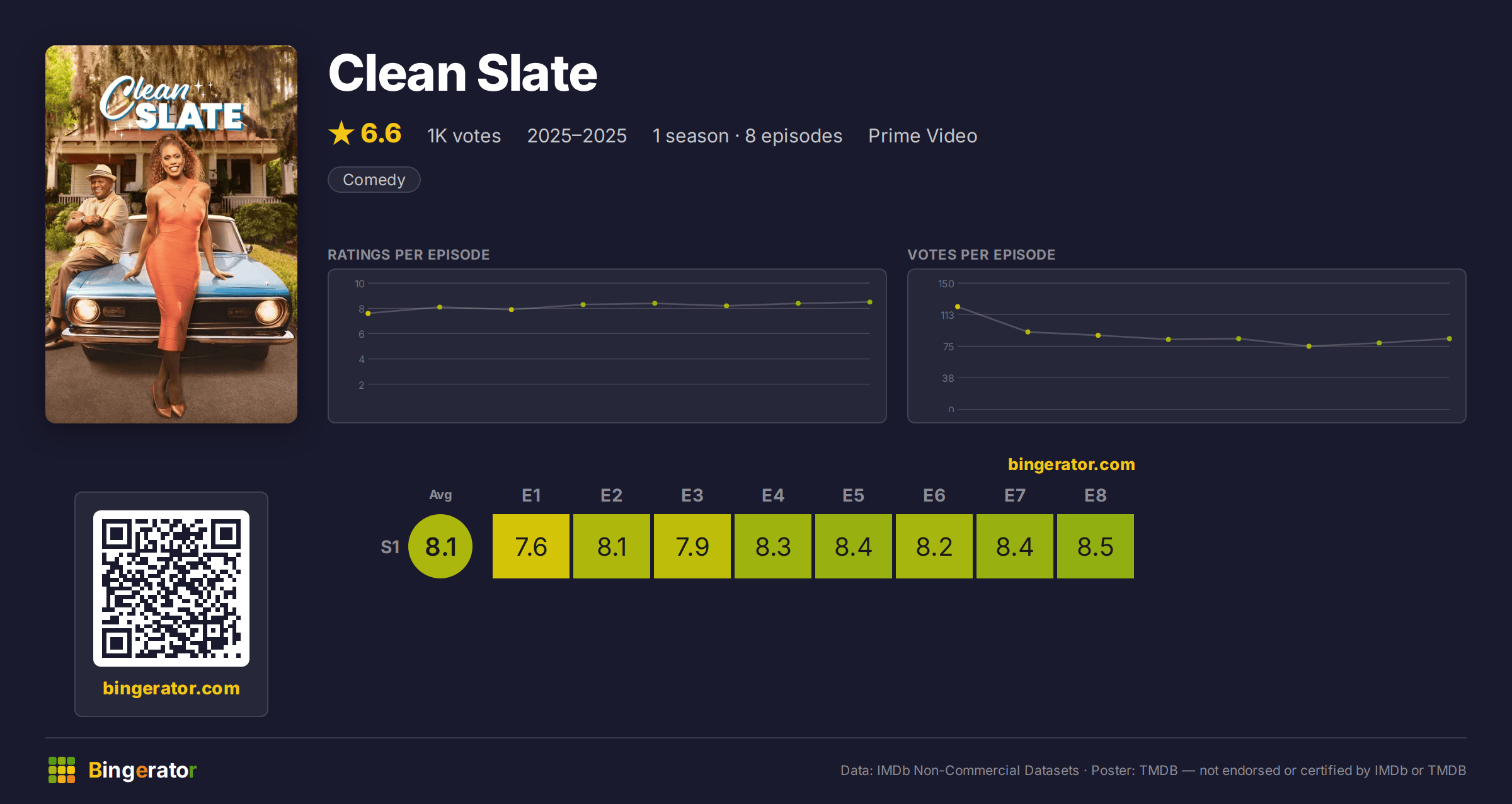1512x804 pixels.
Task: Click first data point in votes chart
Action: [x=958, y=307]
